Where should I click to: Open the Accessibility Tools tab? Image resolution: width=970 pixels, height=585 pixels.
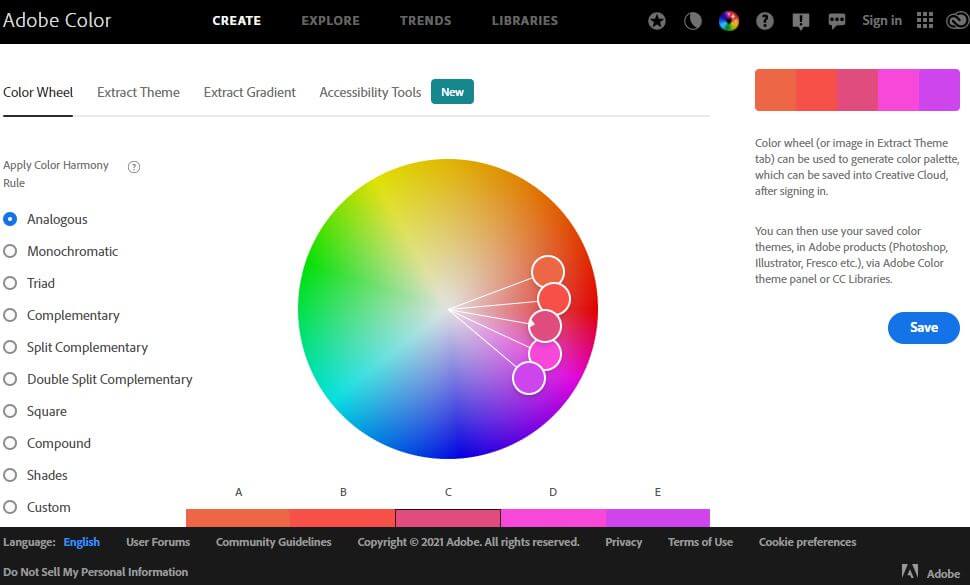coord(370,93)
